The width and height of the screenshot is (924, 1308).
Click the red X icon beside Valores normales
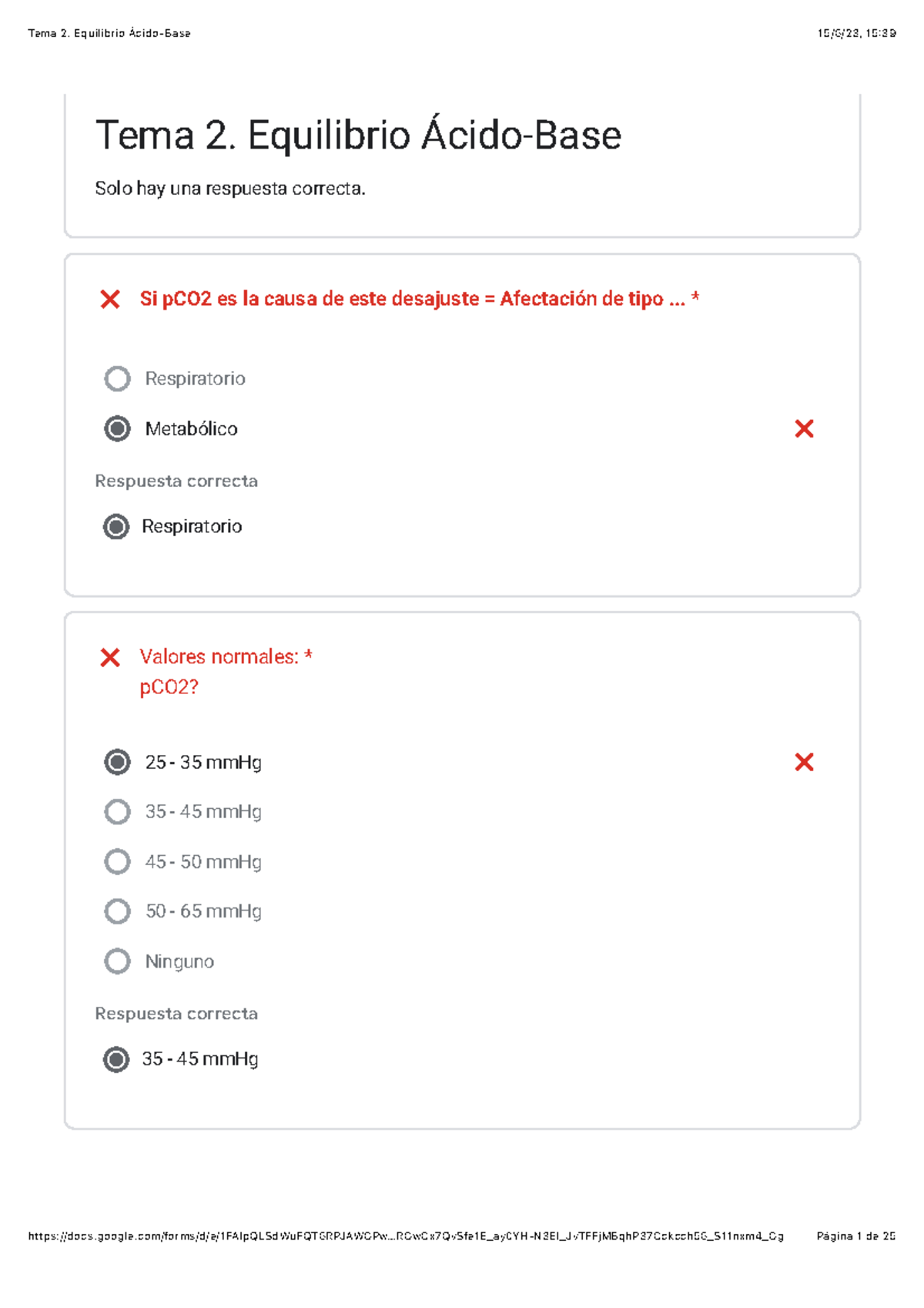(x=110, y=657)
